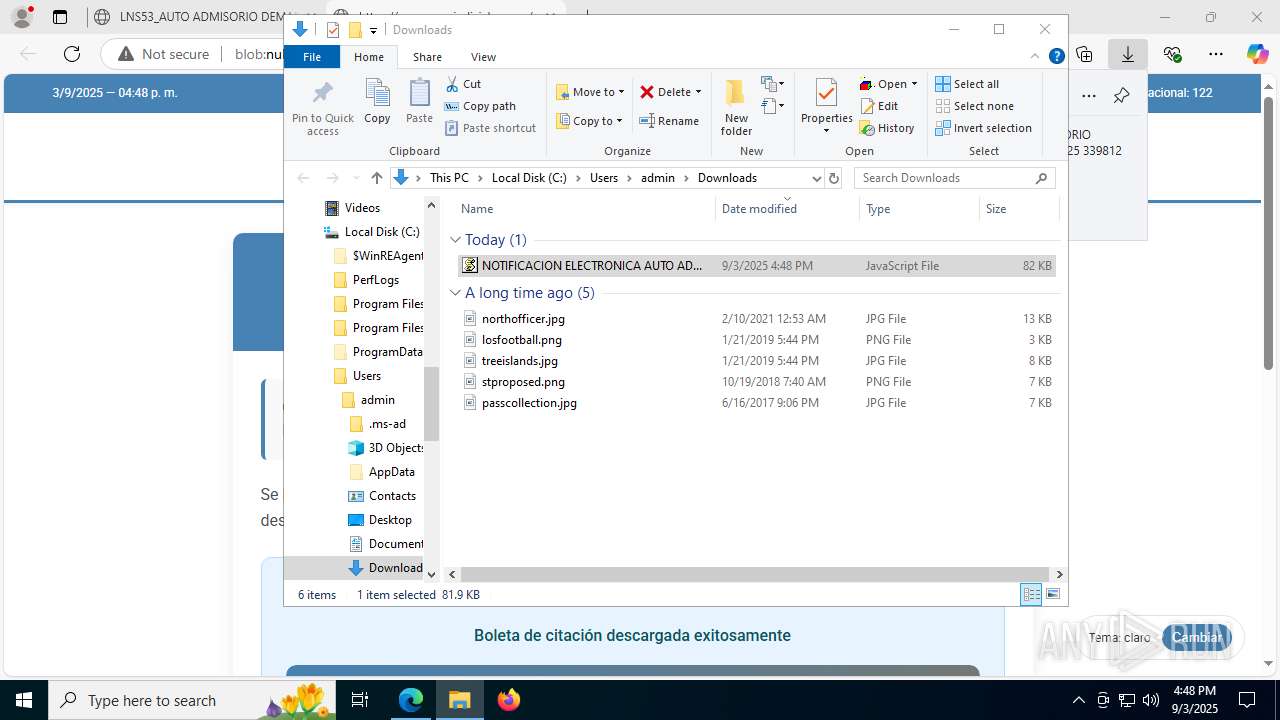Switch to details view icon
The image size is (1280, 720).
pyautogui.click(x=1031, y=594)
